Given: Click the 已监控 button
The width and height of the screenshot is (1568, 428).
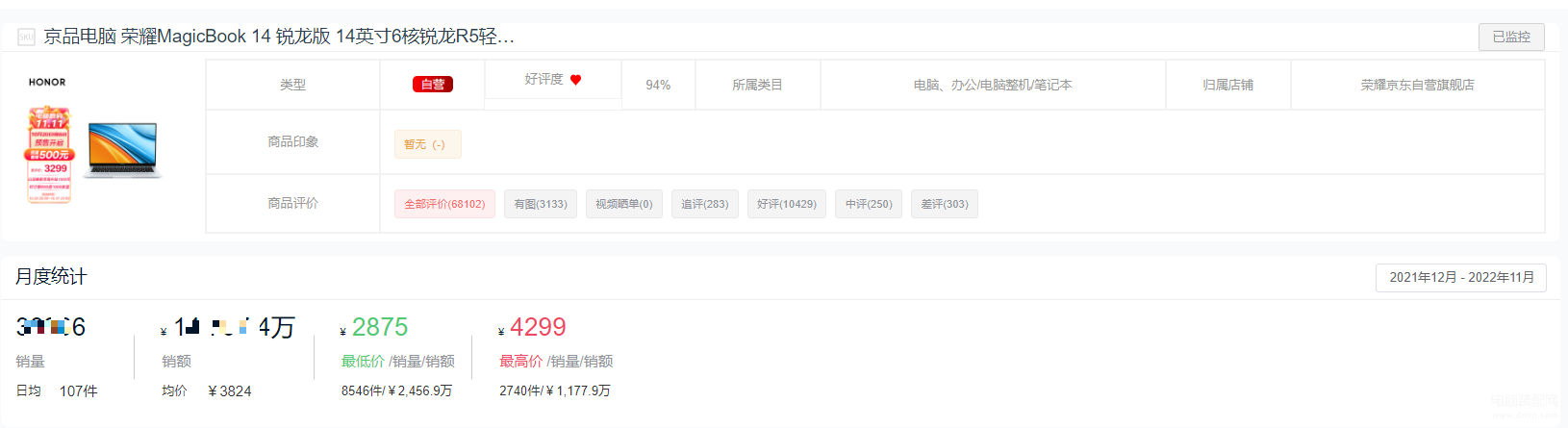Looking at the screenshot, I should [1511, 37].
